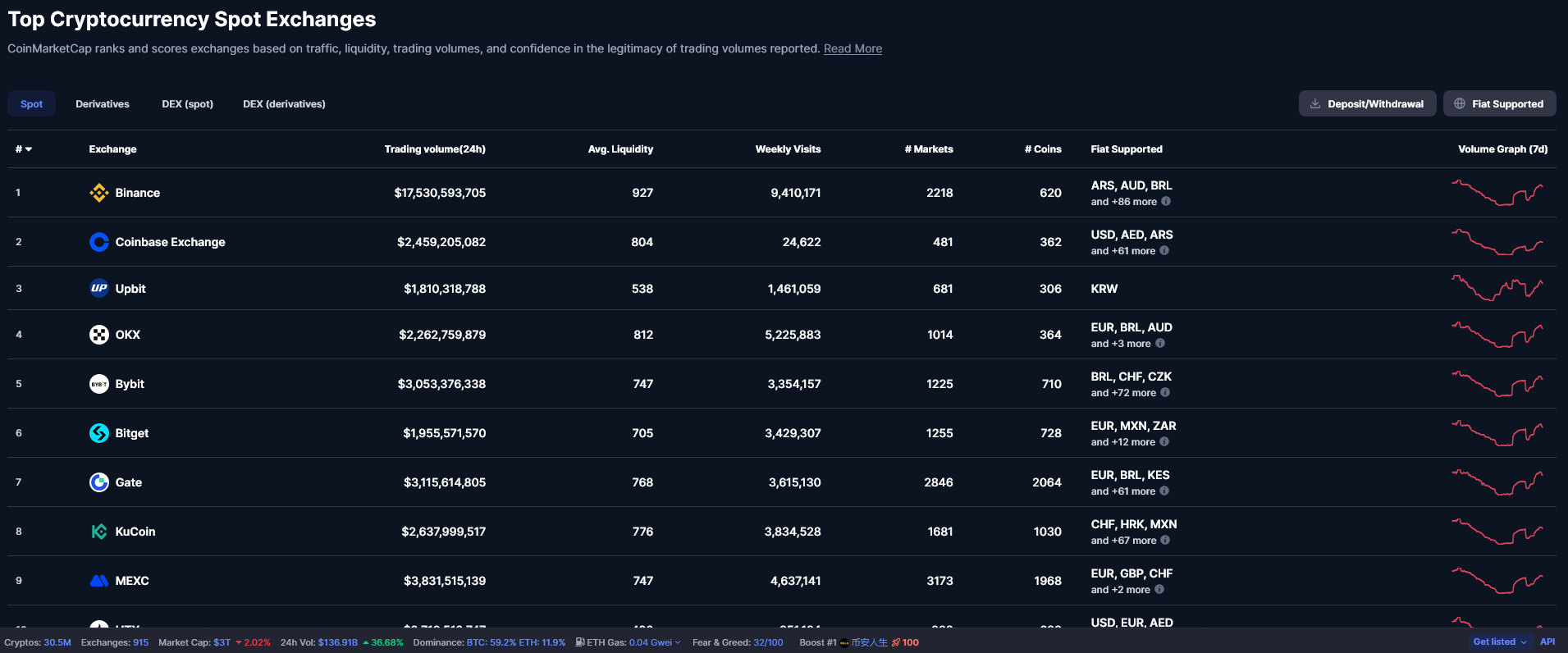Switch to the Derivatives tab
This screenshot has width=1568, height=653.
[103, 104]
